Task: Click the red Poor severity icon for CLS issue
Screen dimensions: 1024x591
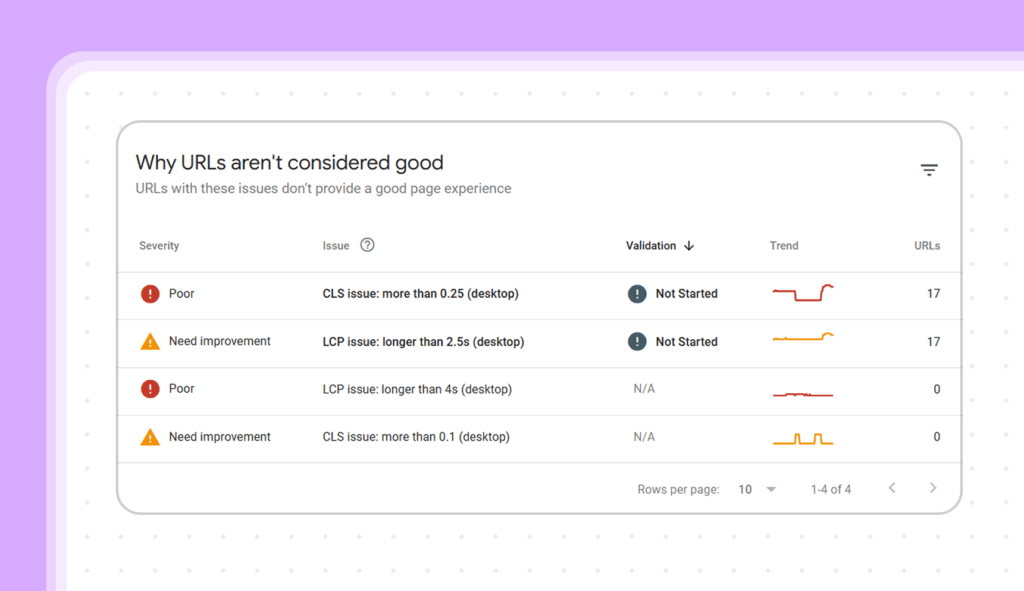Action: 150,294
